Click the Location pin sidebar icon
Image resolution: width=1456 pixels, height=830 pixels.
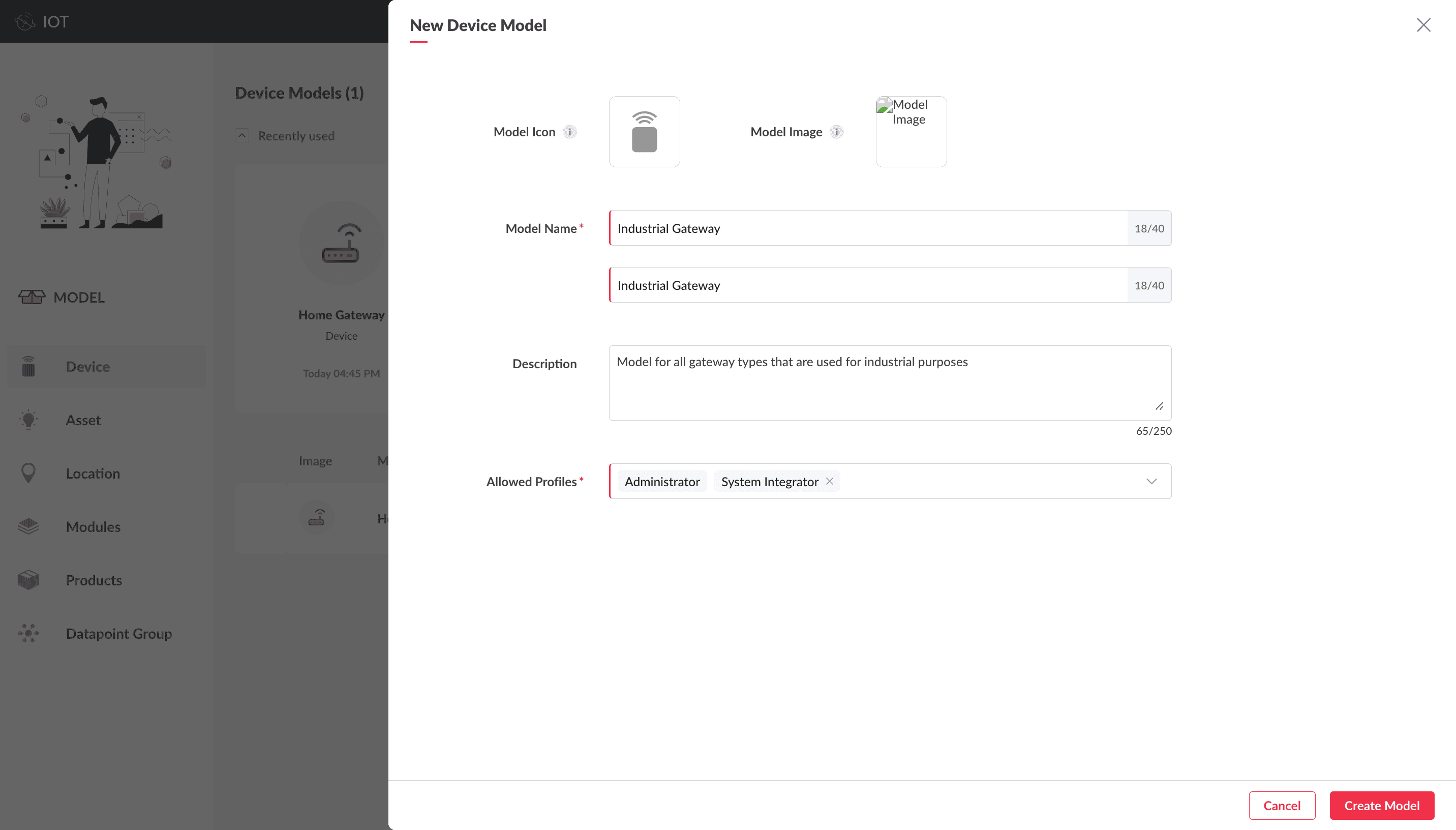[28, 473]
